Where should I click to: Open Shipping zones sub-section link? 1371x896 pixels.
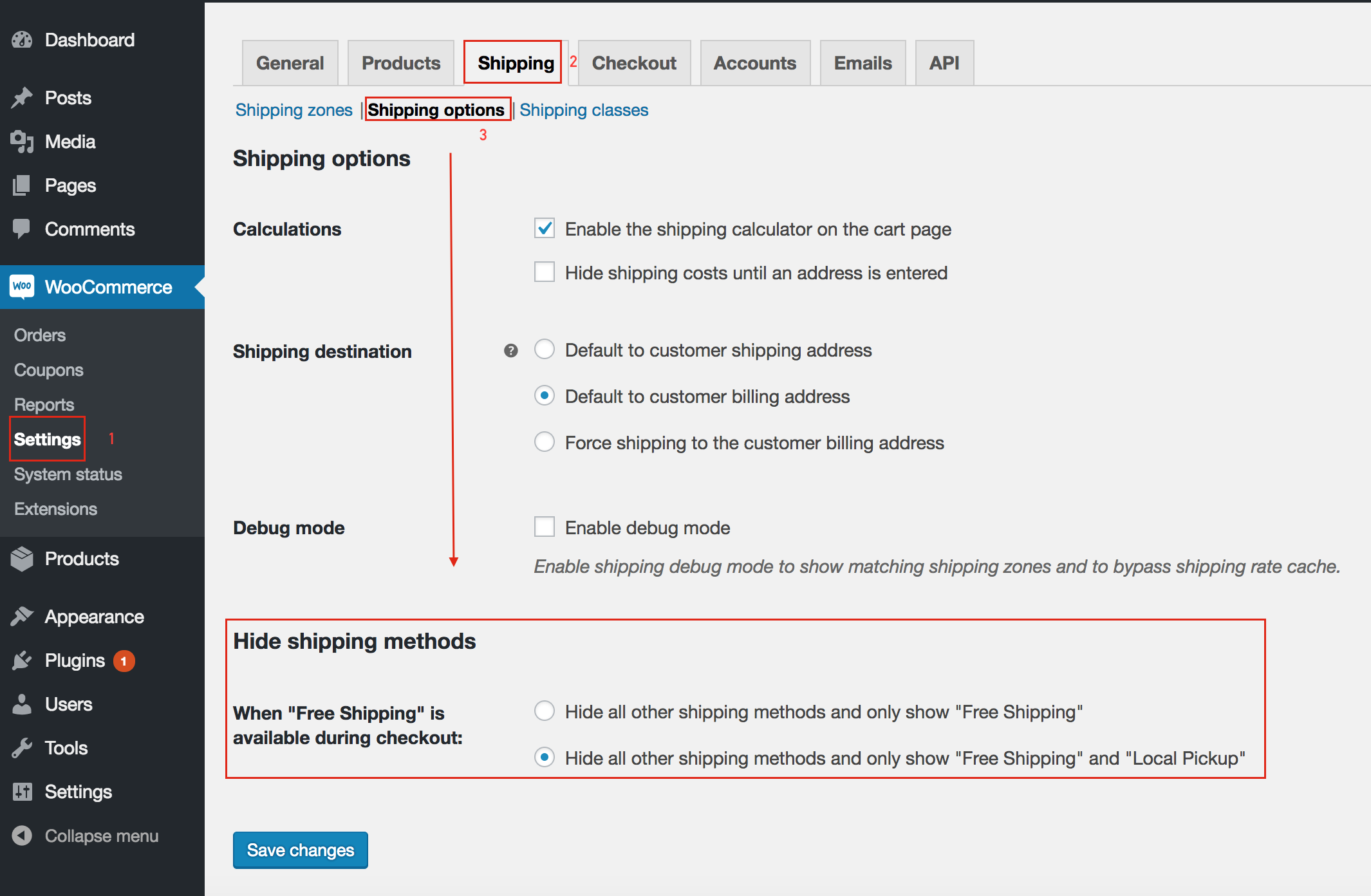pyautogui.click(x=294, y=110)
